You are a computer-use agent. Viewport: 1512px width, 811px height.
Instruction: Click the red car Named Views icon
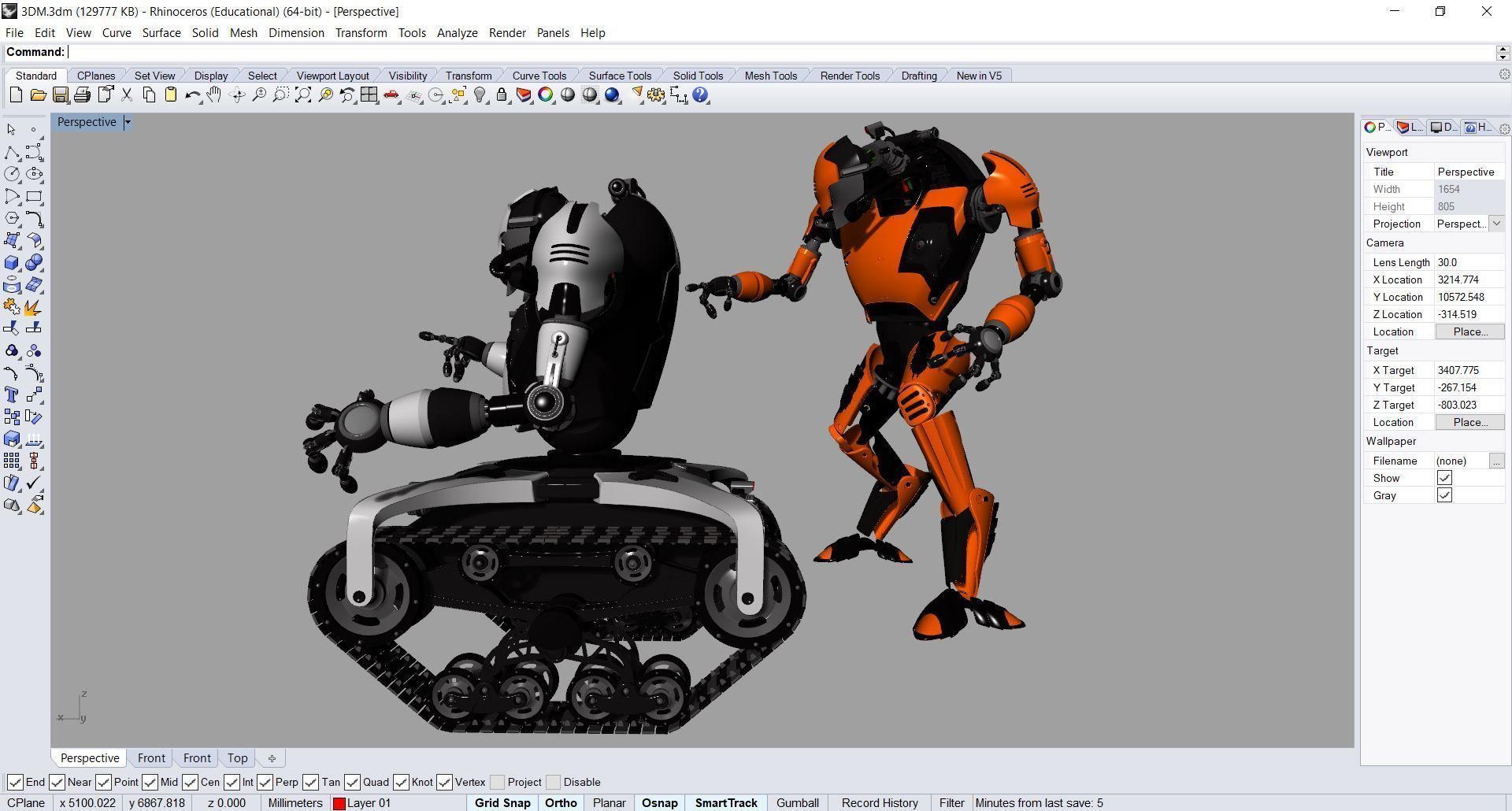click(391, 95)
